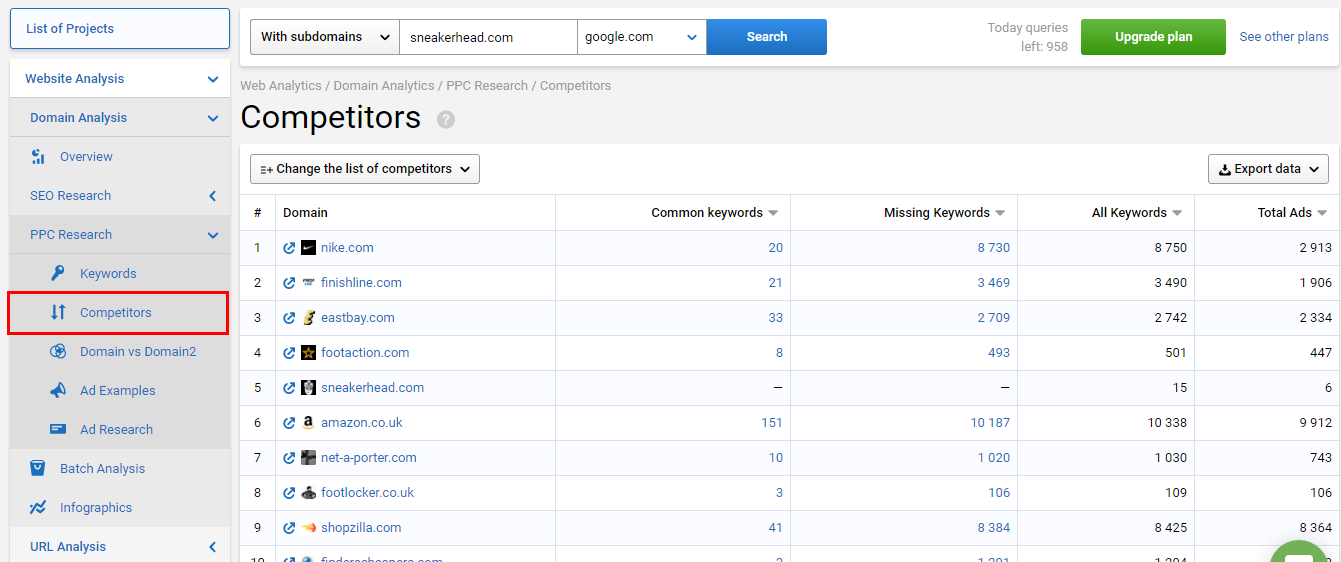Click the shopzilla favicon
The width and height of the screenshot is (1341, 562).
pos(308,528)
